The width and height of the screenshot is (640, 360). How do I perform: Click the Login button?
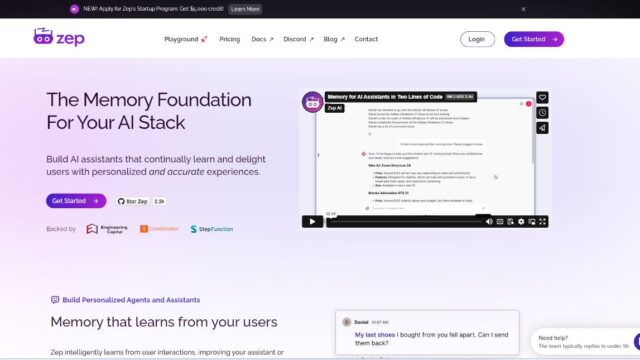coord(477,39)
